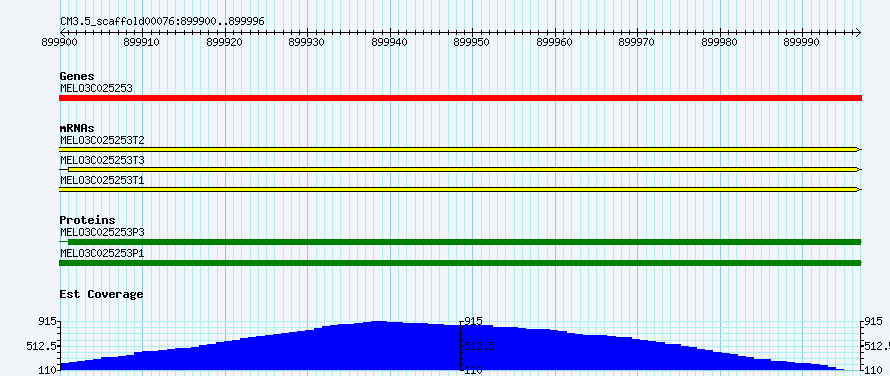Open the Proteins track title

87,220
